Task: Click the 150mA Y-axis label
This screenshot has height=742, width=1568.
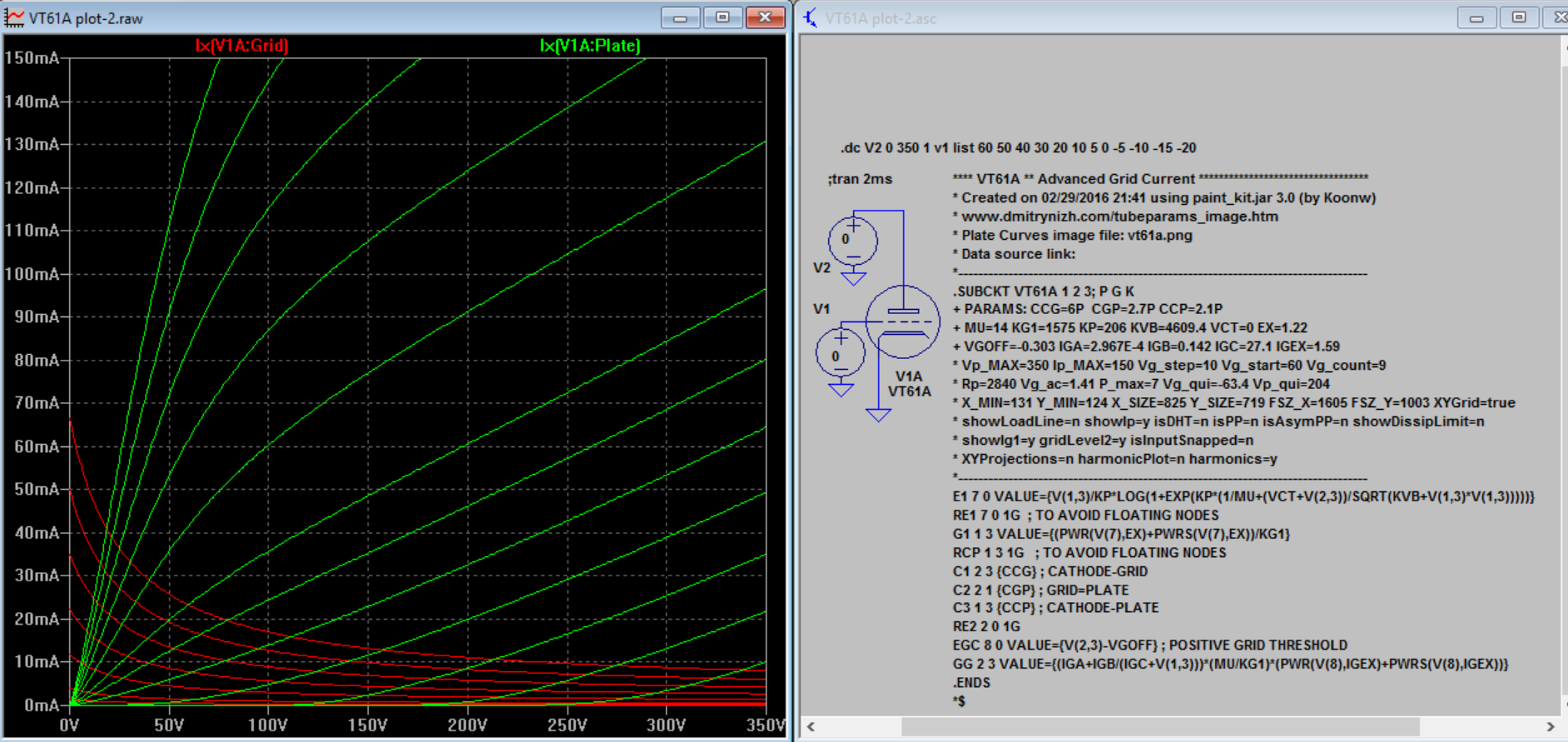Action: click(x=32, y=58)
